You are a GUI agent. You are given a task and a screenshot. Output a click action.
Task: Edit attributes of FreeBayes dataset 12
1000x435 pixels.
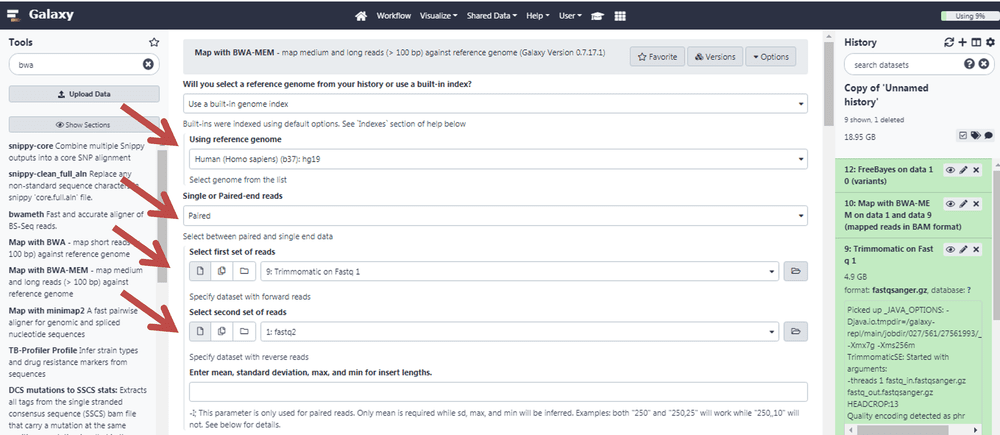[964, 170]
